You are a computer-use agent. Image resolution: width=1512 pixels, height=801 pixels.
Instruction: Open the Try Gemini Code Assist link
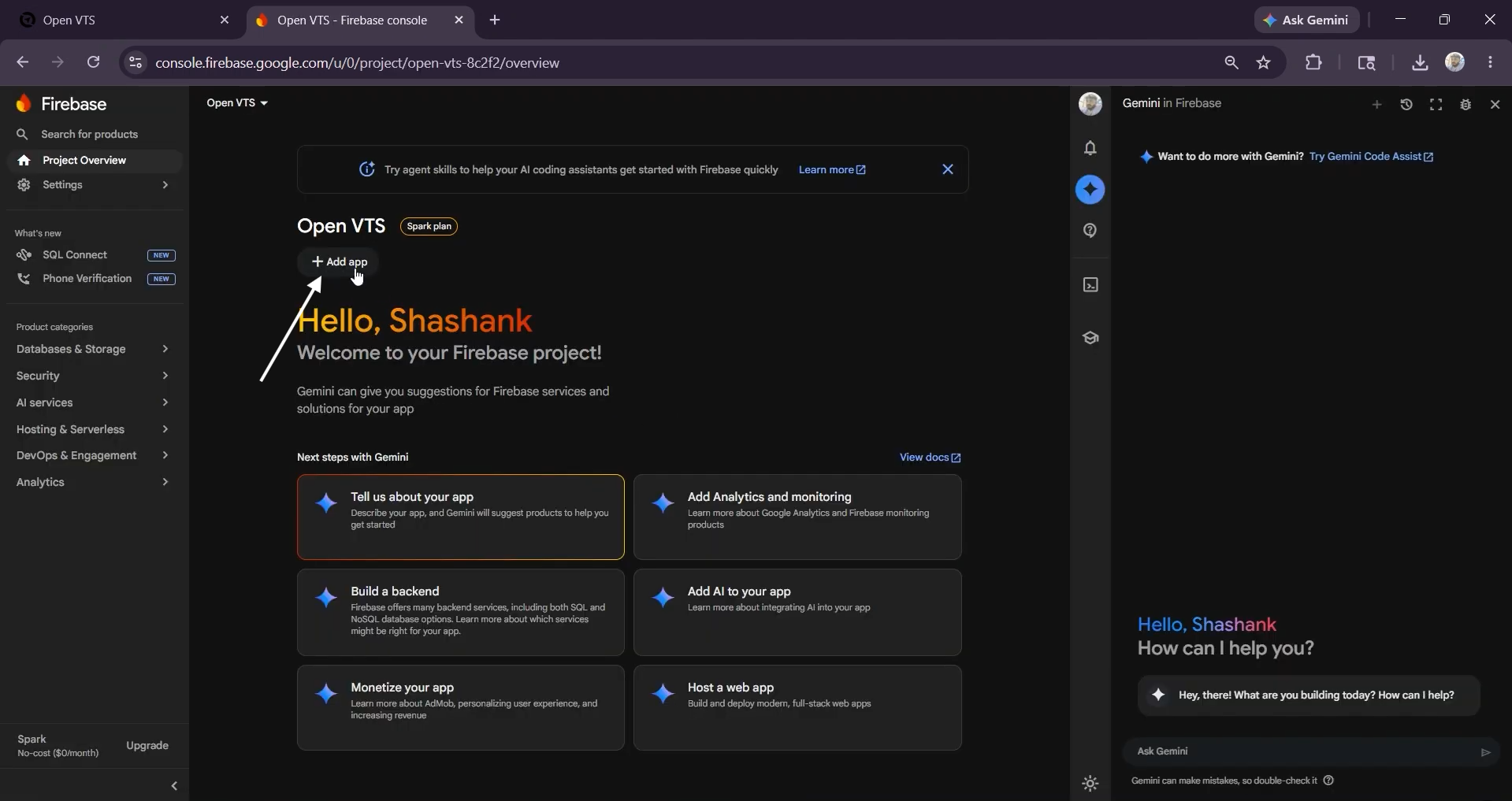pos(1371,157)
